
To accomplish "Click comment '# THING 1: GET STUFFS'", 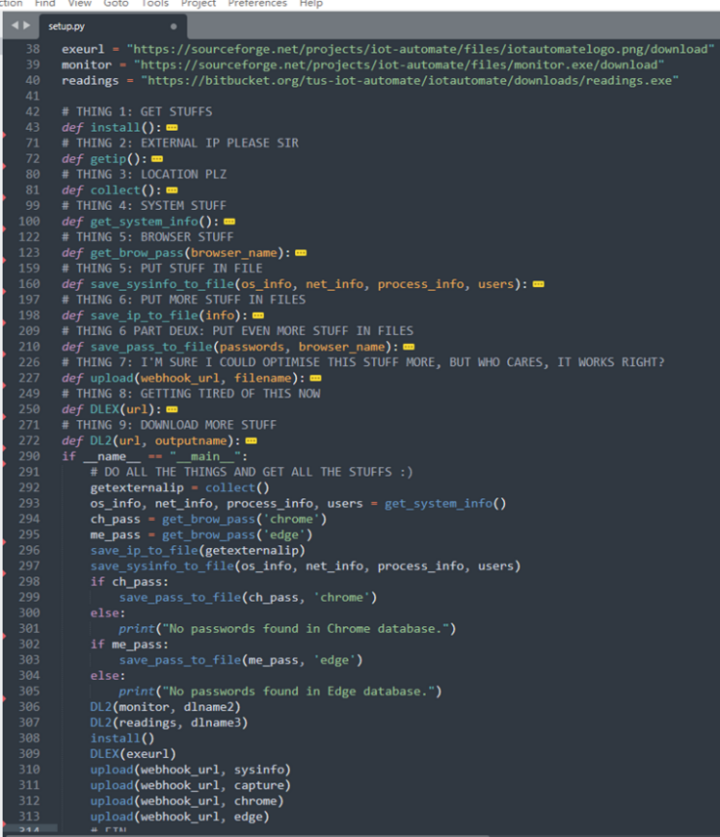I will tap(137, 112).
